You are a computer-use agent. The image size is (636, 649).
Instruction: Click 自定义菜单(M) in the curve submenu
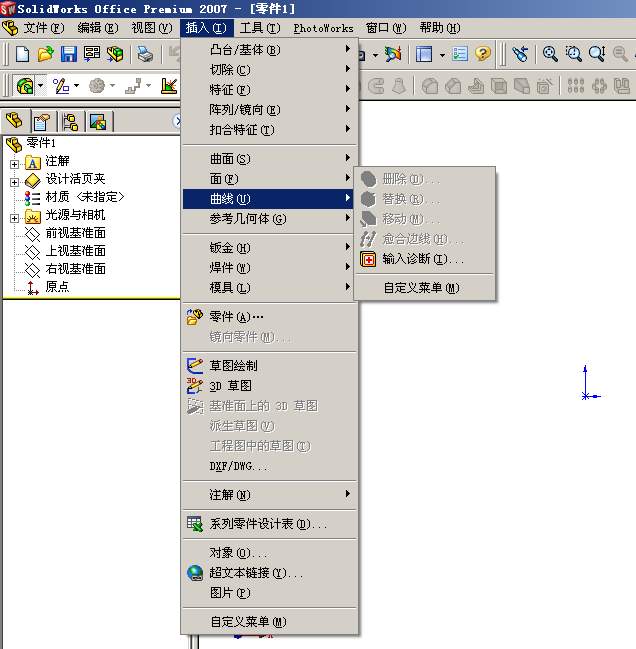[424, 288]
